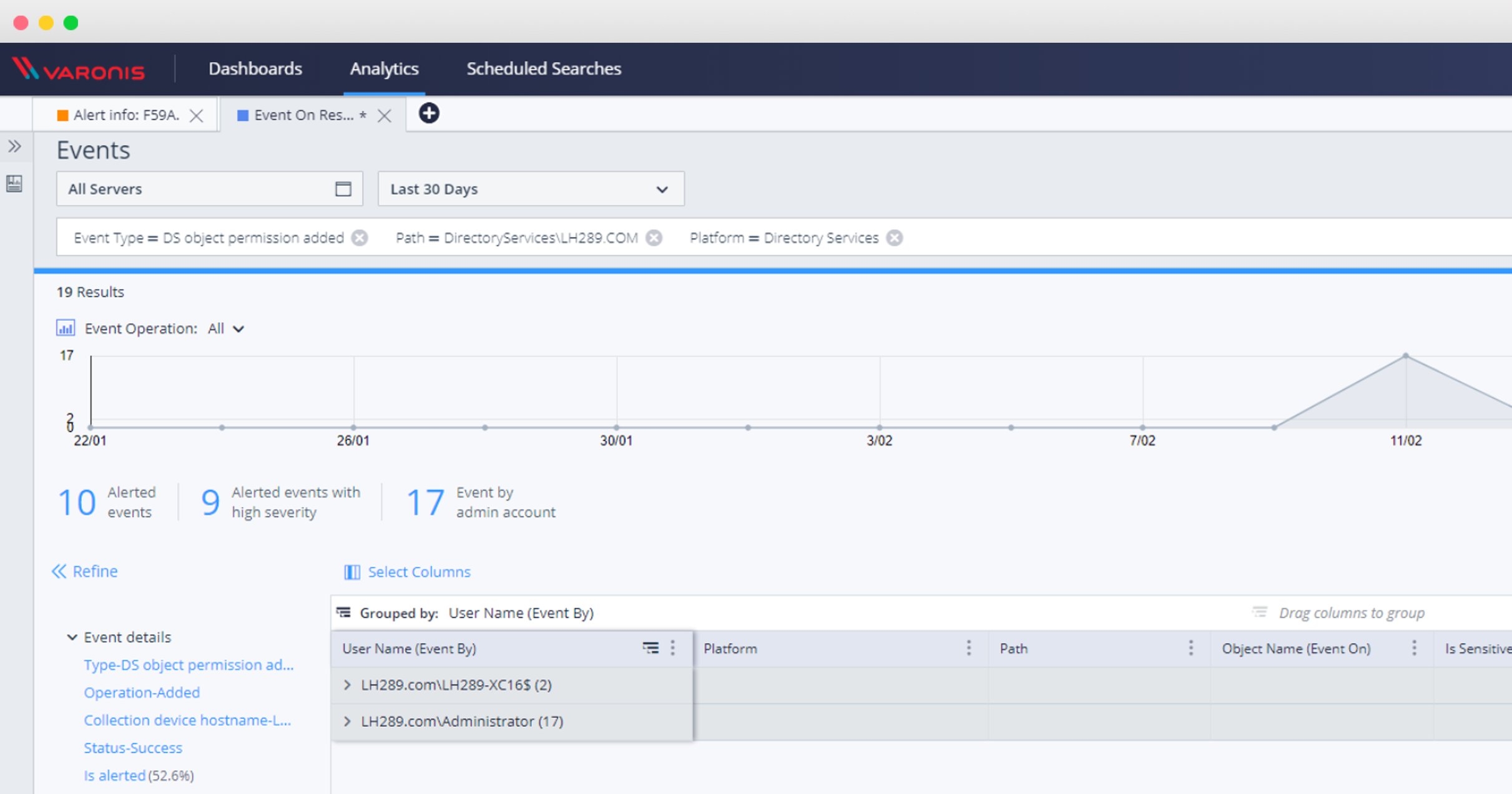Click the 11/02 peak marker on chart
The image size is (1512, 794).
[1405, 355]
